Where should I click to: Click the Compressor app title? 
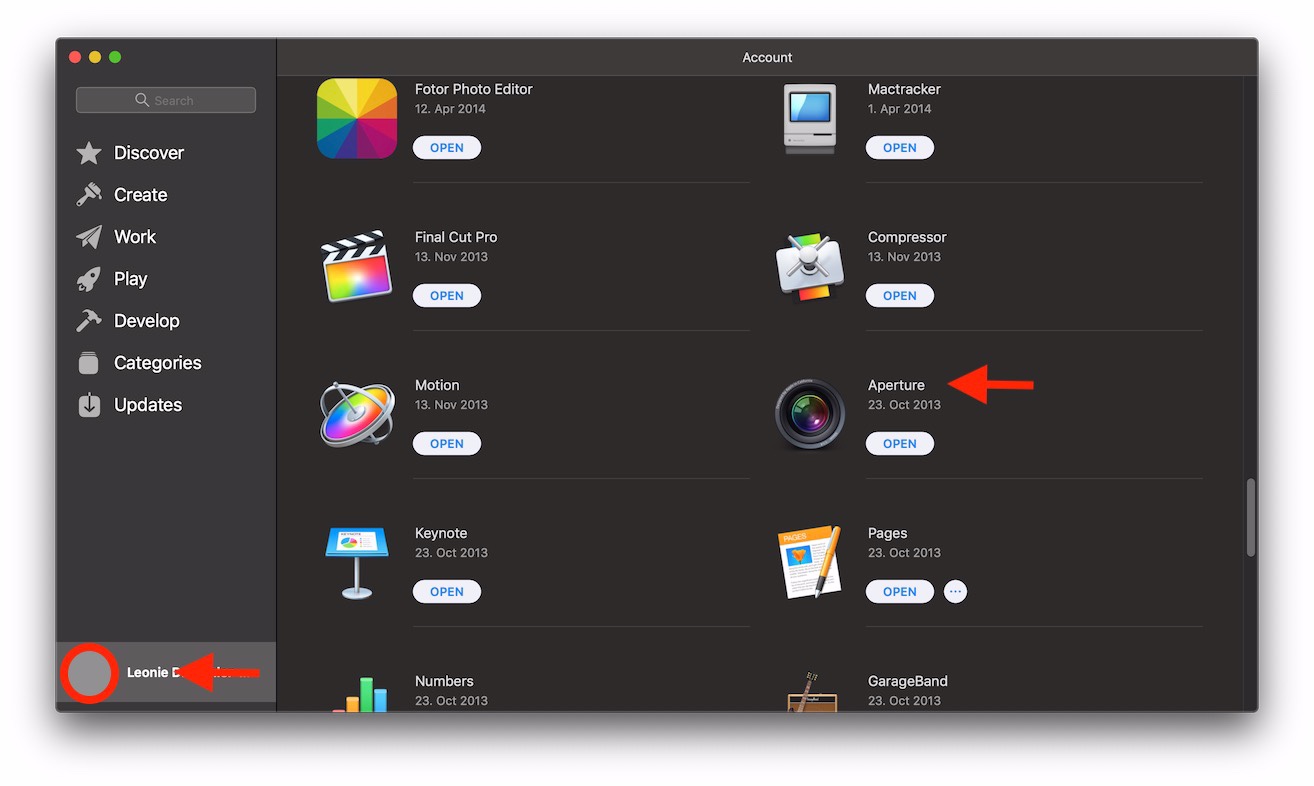907,237
